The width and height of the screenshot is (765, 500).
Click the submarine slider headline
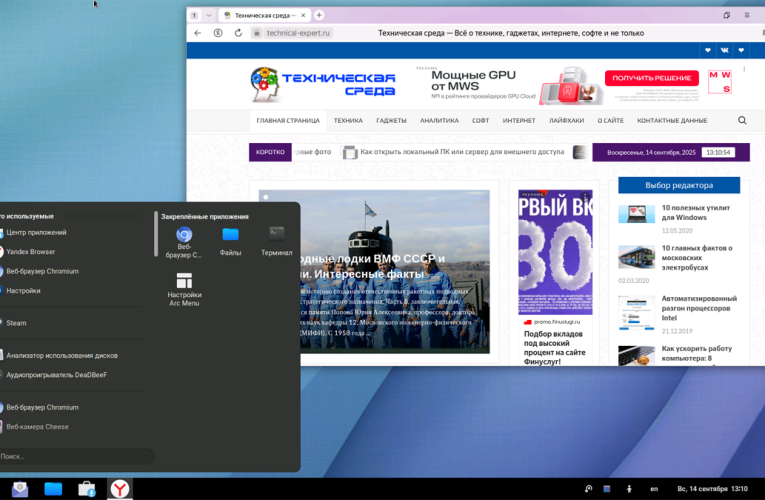pyautogui.click(x=373, y=266)
